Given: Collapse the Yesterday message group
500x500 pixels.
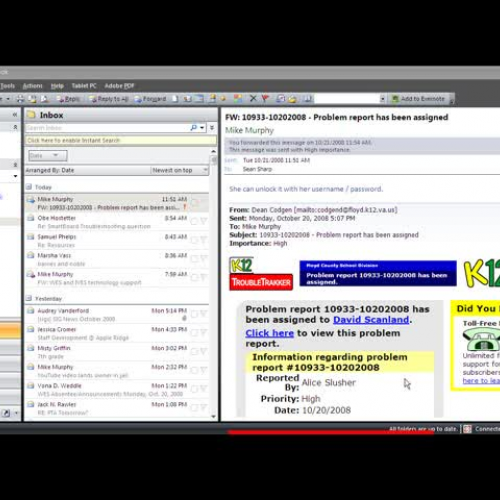Looking at the screenshot, I should pyautogui.click(x=29, y=298).
